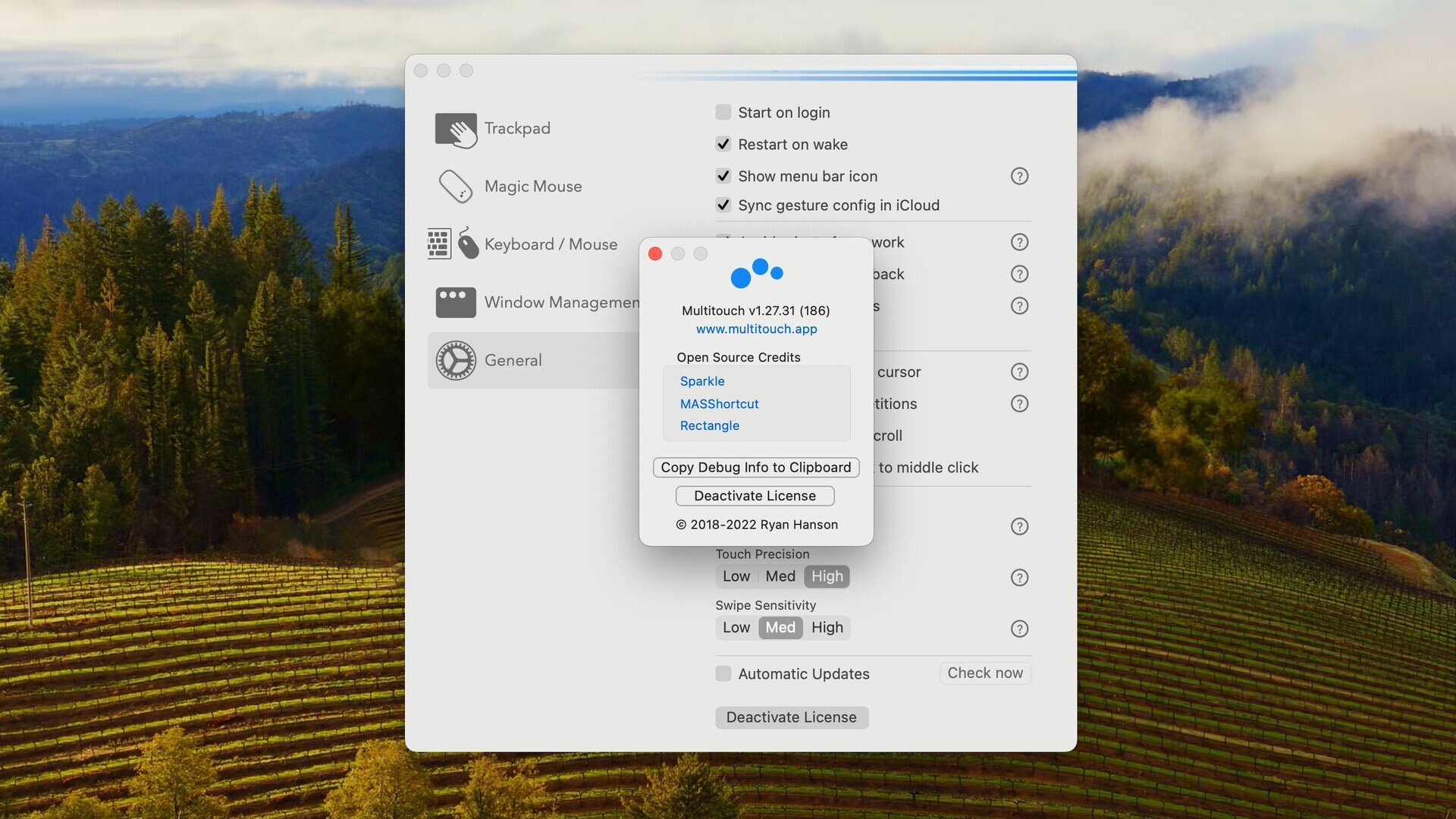The width and height of the screenshot is (1456, 819).
Task: Set Touch Precision to Low
Action: click(735, 576)
